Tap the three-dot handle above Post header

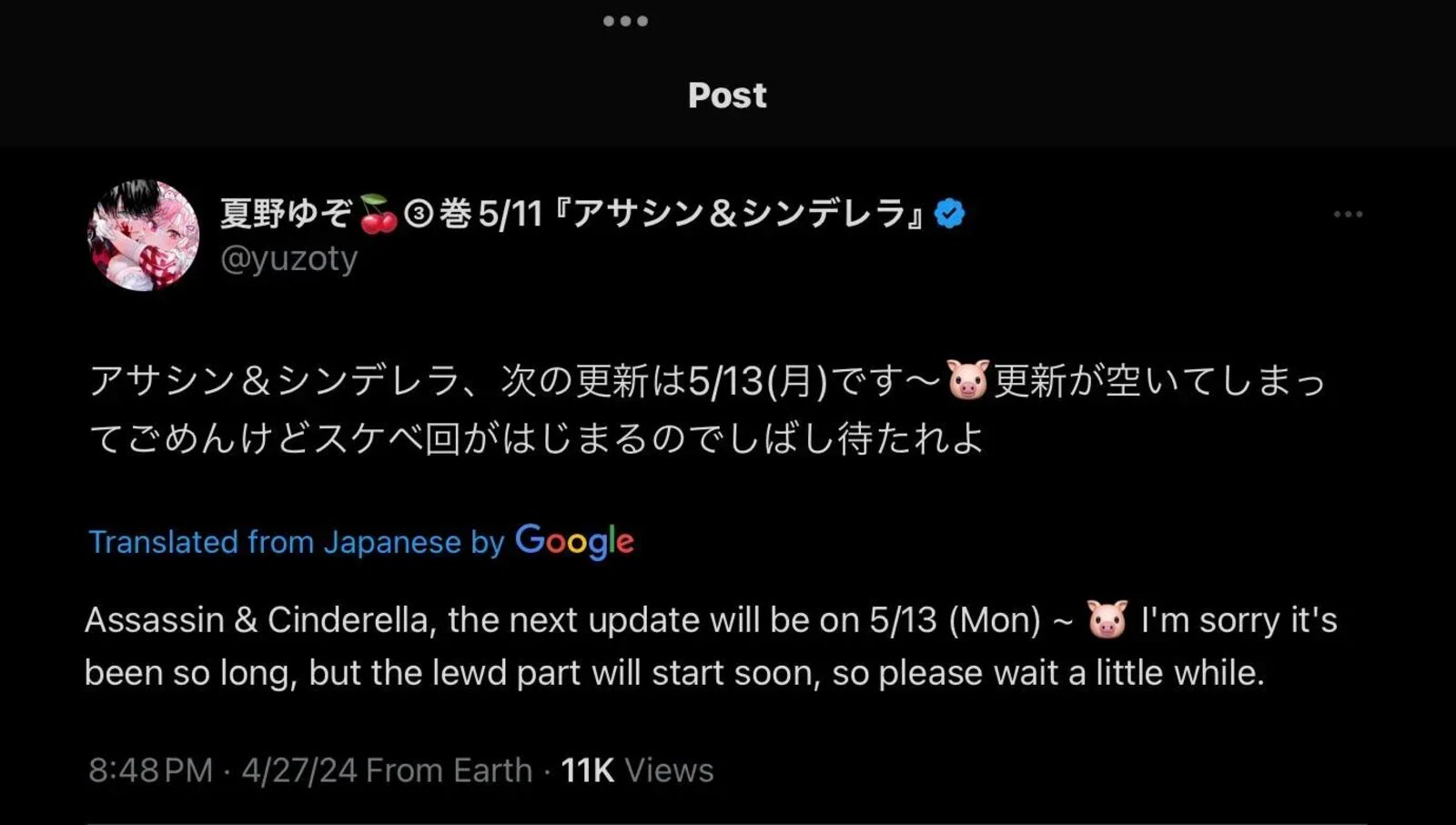[x=626, y=21]
